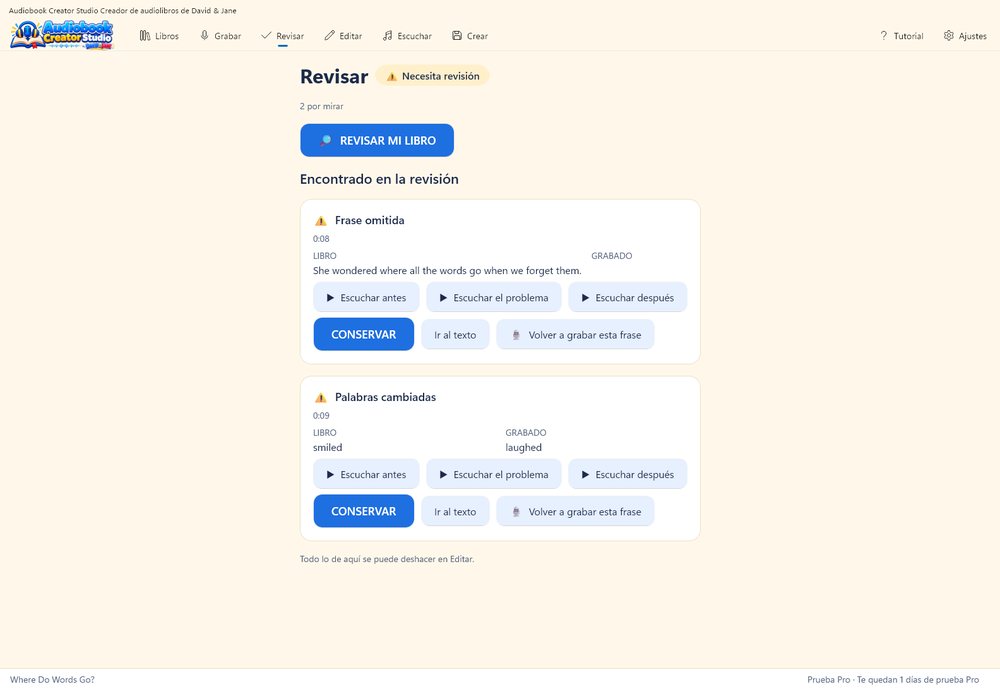Screen dimensions: 1000x689
Task: Open the Libros section
Action: [x=159, y=36]
